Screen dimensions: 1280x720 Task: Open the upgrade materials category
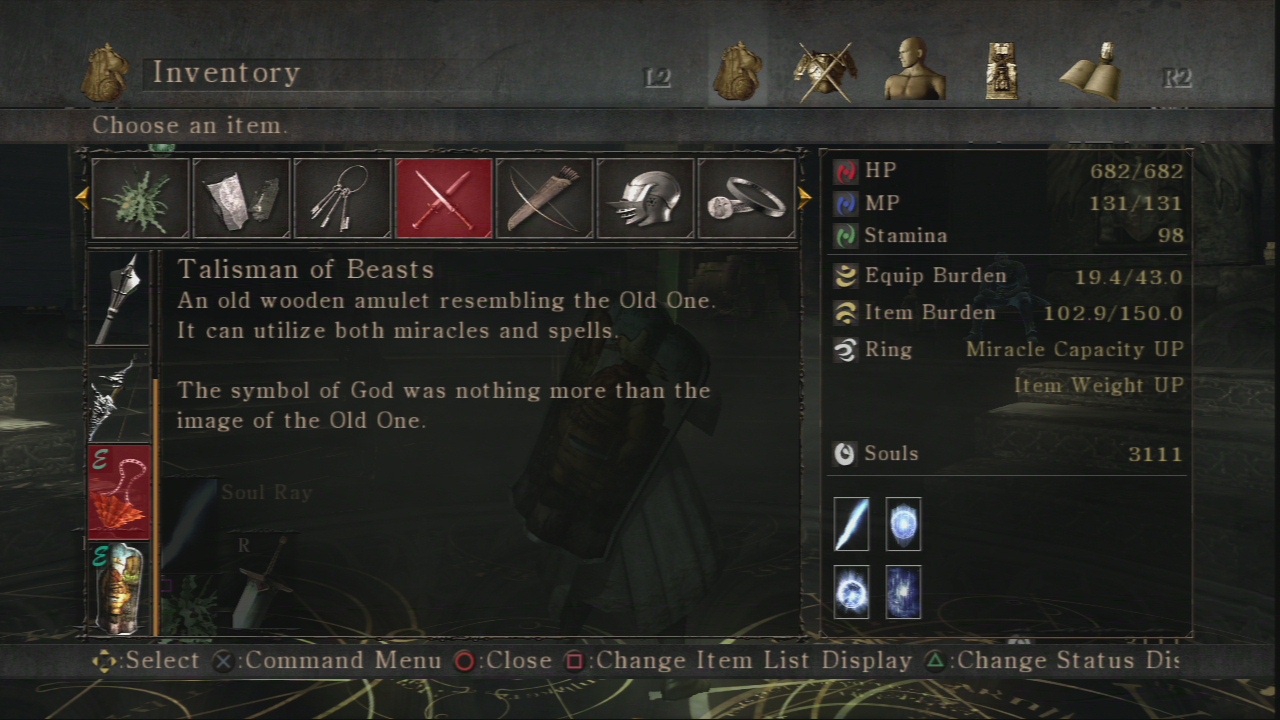pos(241,198)
